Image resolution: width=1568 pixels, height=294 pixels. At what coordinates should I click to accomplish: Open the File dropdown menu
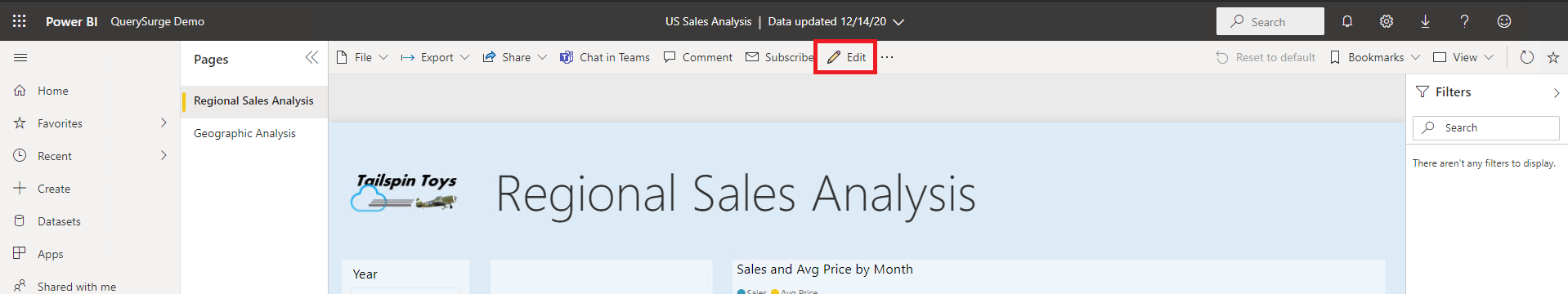point(362,57)
